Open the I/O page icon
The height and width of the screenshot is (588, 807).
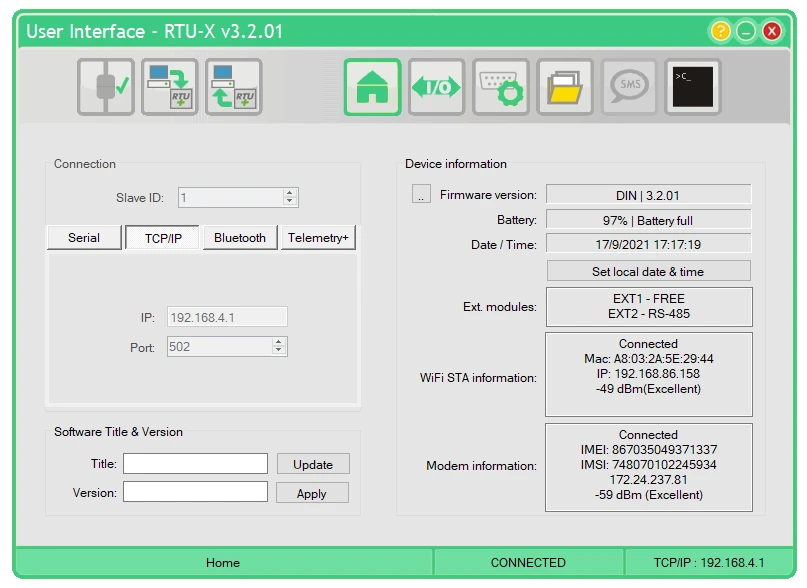pos(436,87)
